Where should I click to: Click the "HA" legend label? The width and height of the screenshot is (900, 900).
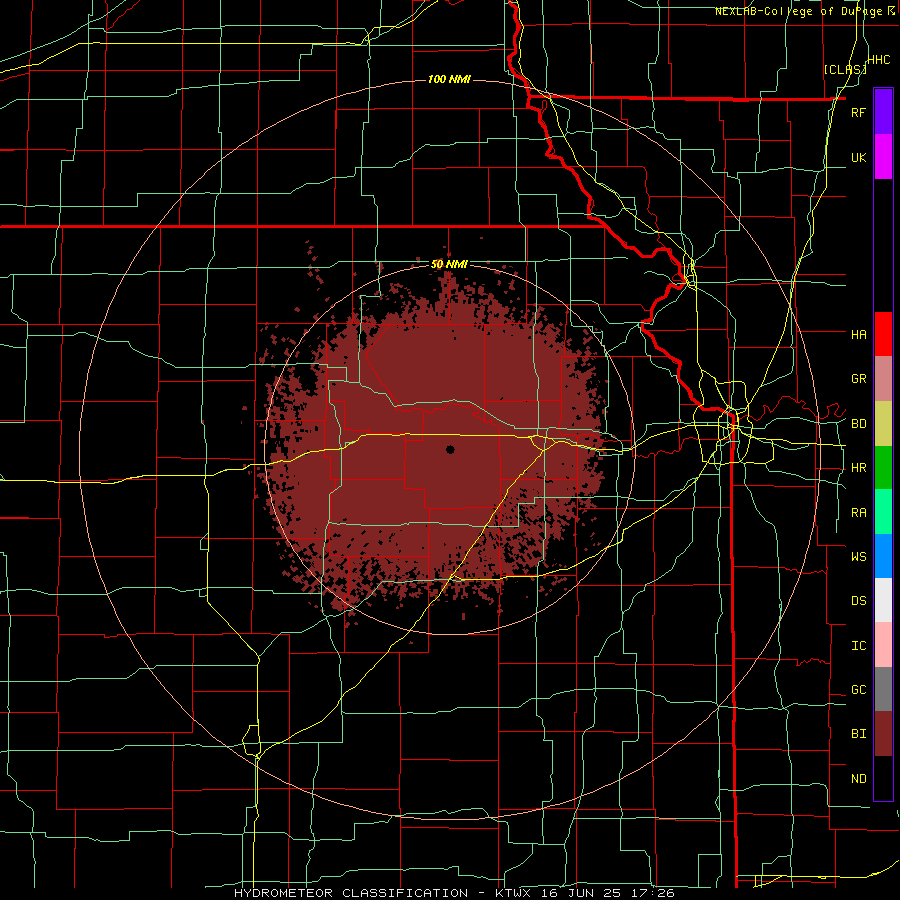(858, 334)
